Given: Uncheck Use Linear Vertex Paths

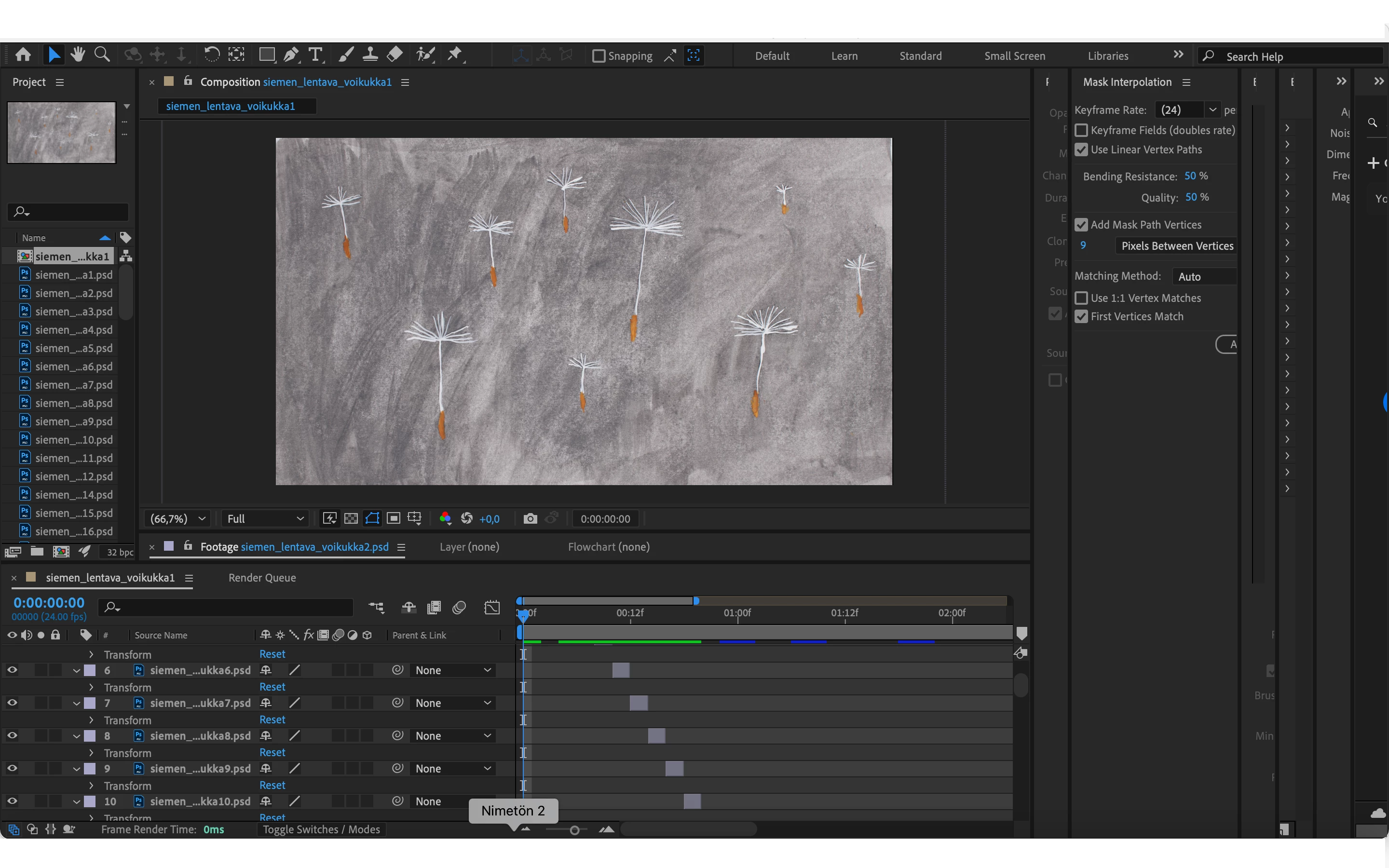Looking at the screenshot, I should 1081,150.
